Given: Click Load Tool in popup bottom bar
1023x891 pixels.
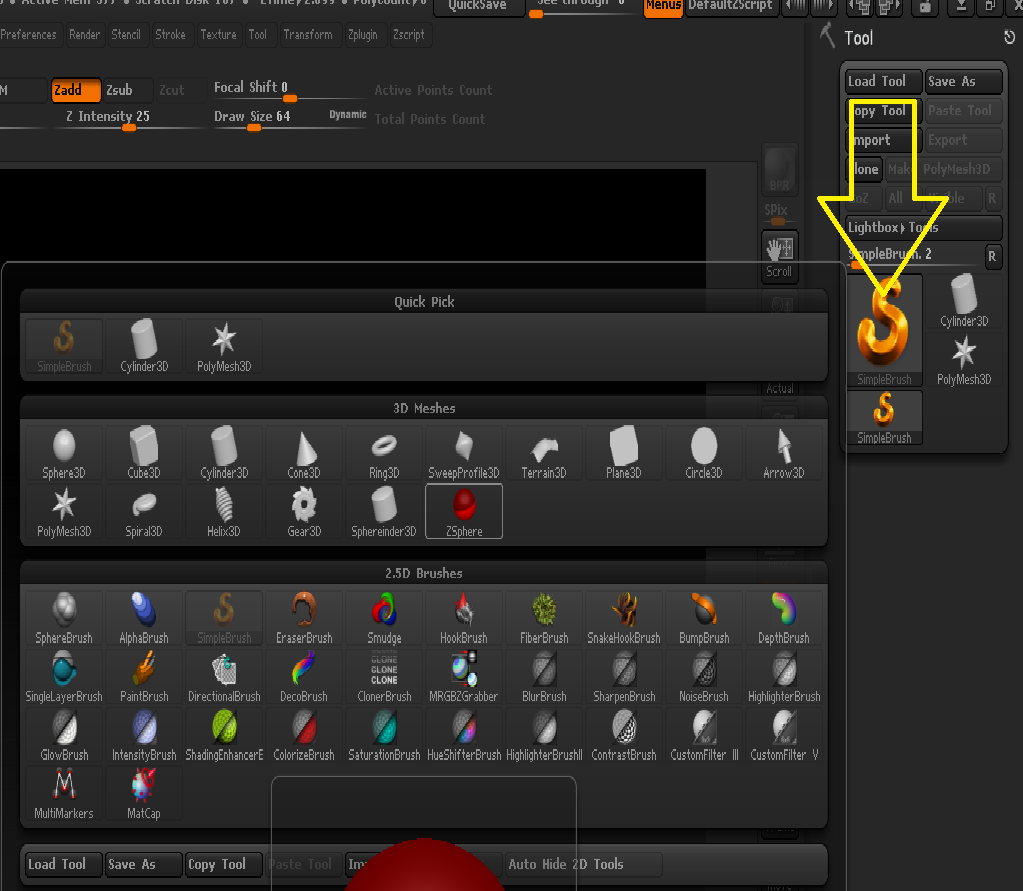Looking at the screenshot, I should click(65, 864).
